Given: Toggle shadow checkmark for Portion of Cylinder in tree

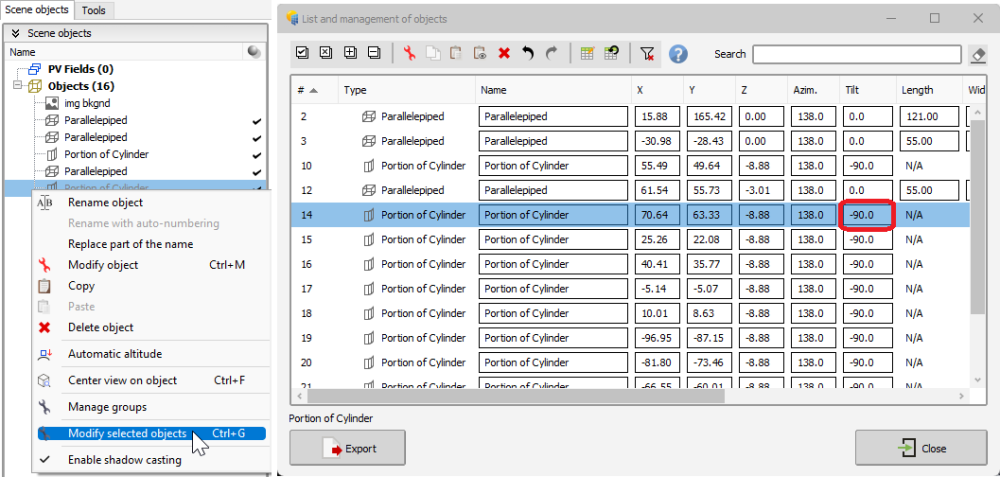Looking at the screenshot, I should 257,154.
